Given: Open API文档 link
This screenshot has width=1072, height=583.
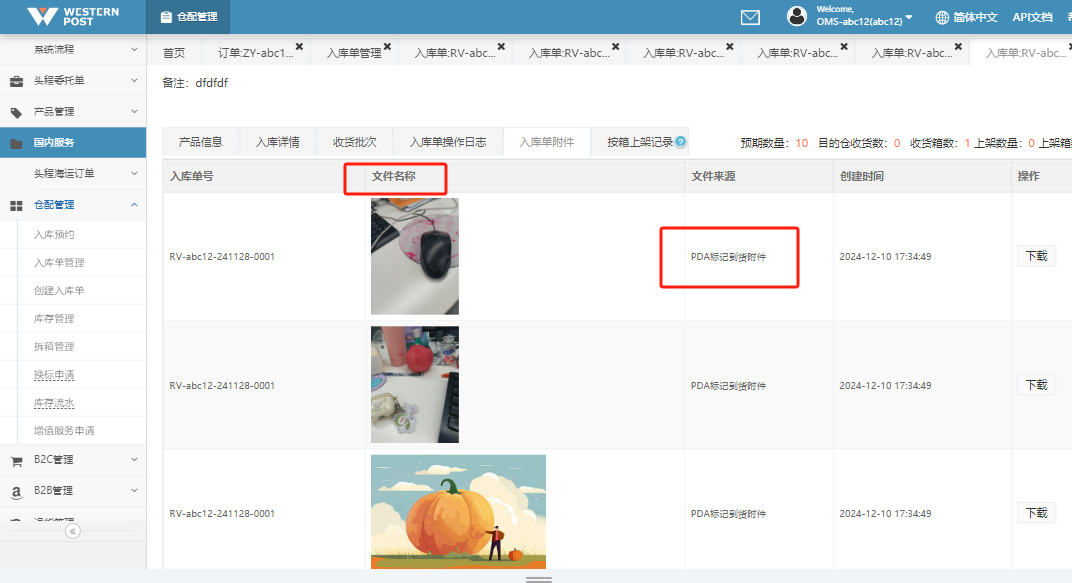Looking at the screenshot, I should point(1032,17).
